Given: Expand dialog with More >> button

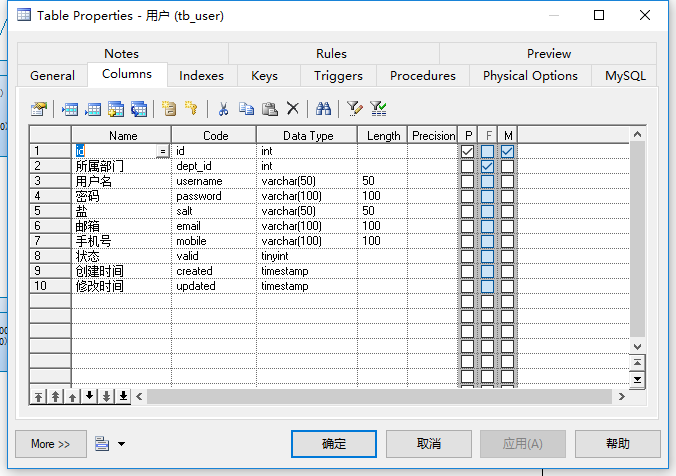Looking at the screenshot, I should pyautogui.click(x=51, y=444).
